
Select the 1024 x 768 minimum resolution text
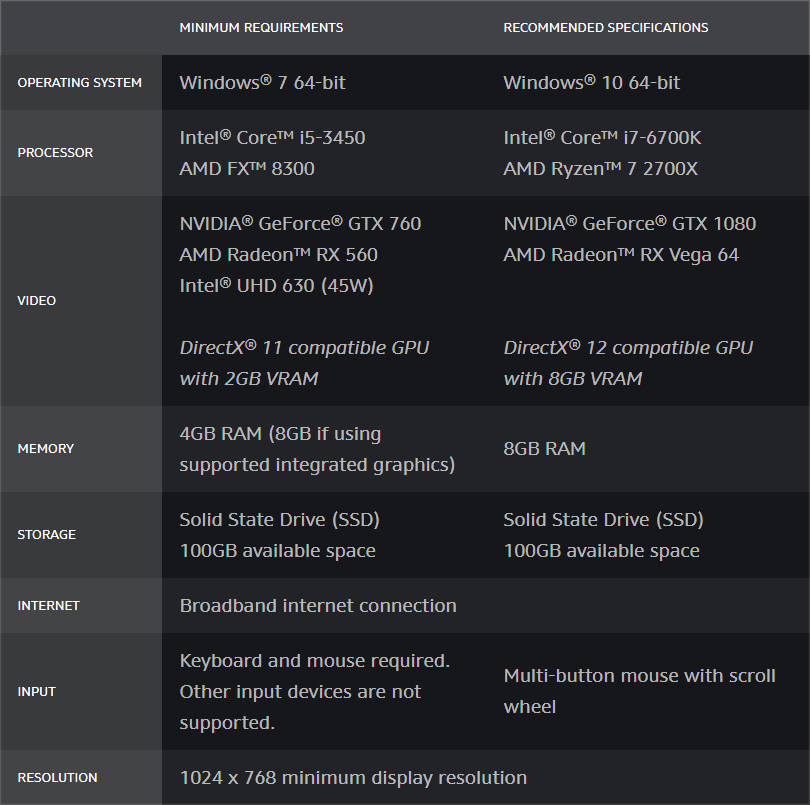[x=353, y=778]
